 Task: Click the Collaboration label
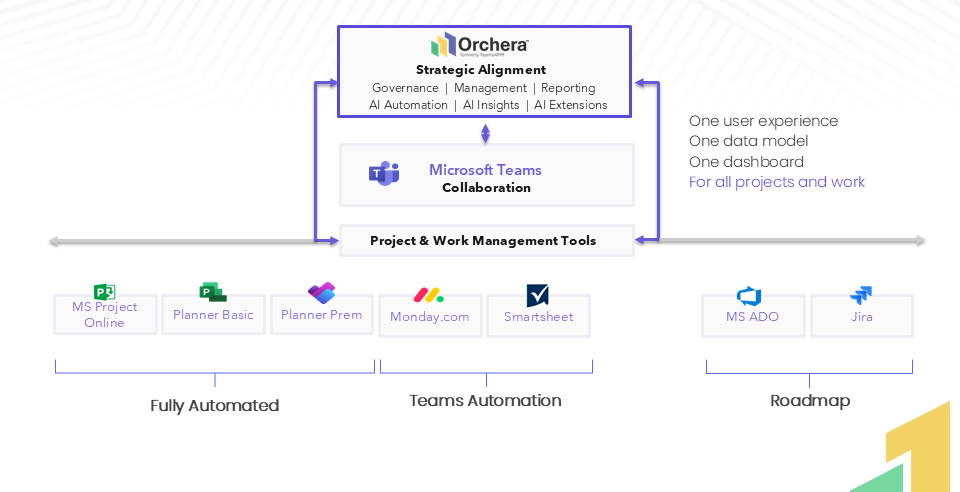click(x=486, y=187)
